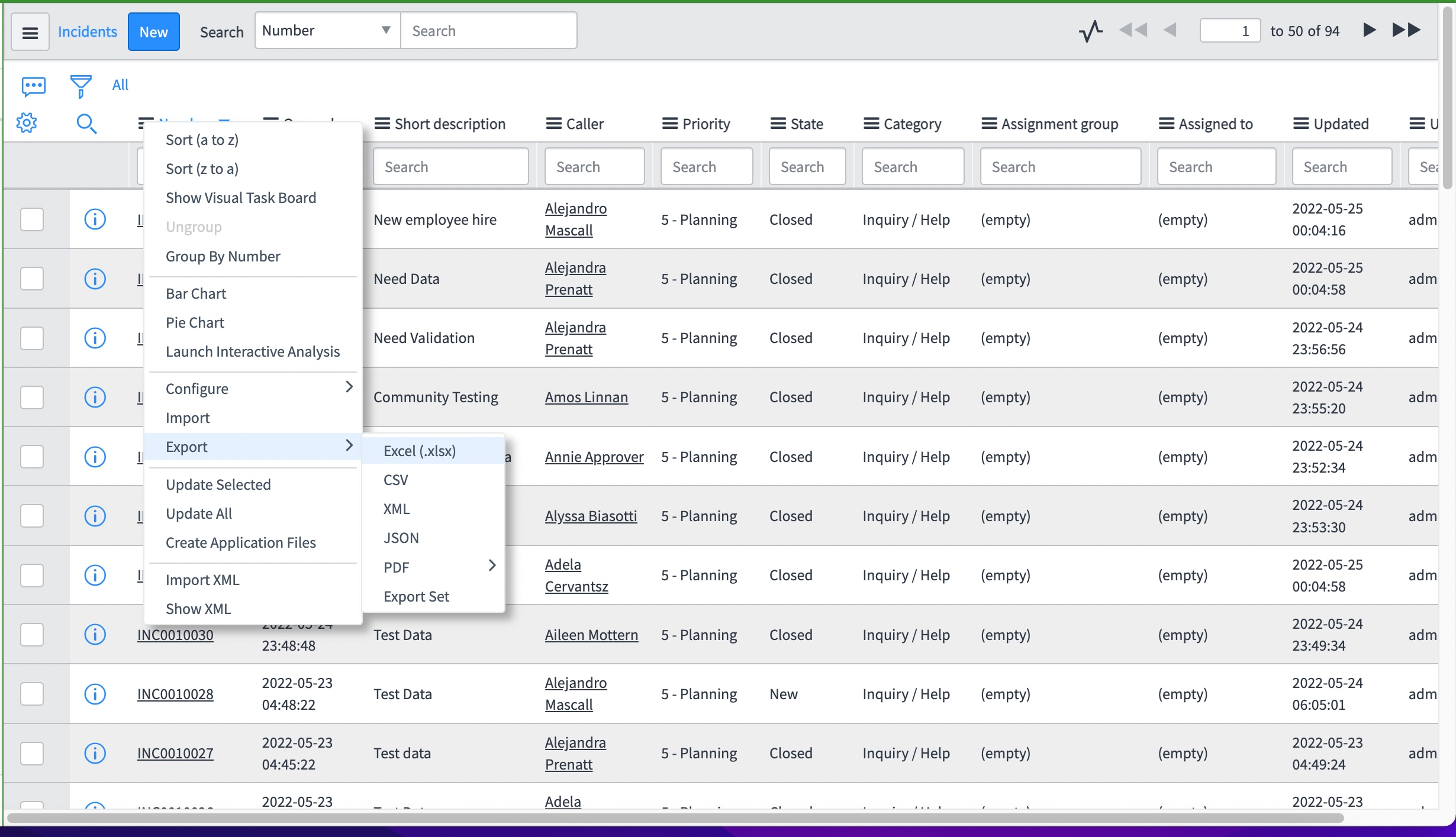
Task: Open the list filter builder
Action: pos(80,85)
